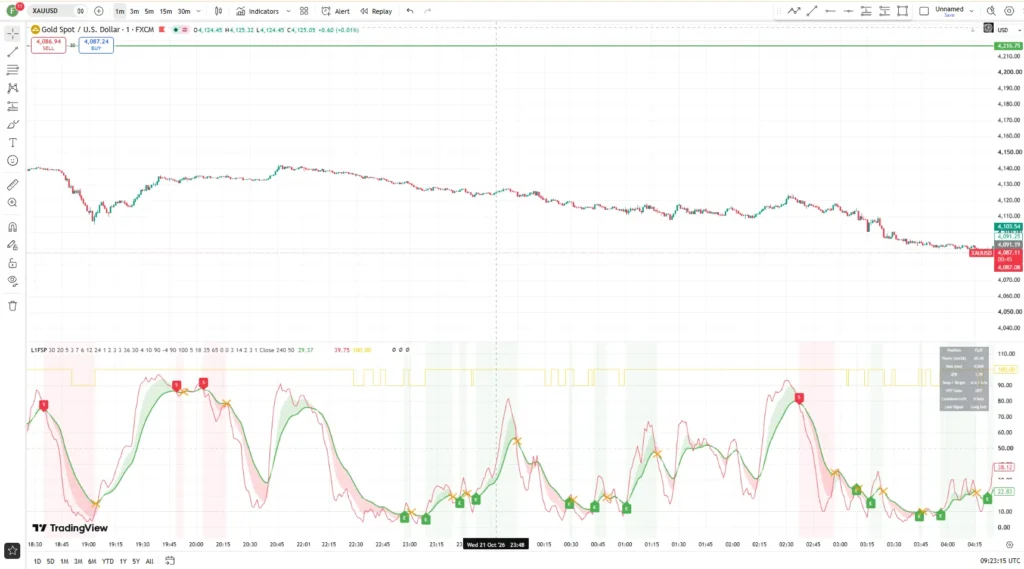
Task: Toggle stay in drawing mode
Action: point(12,246)
